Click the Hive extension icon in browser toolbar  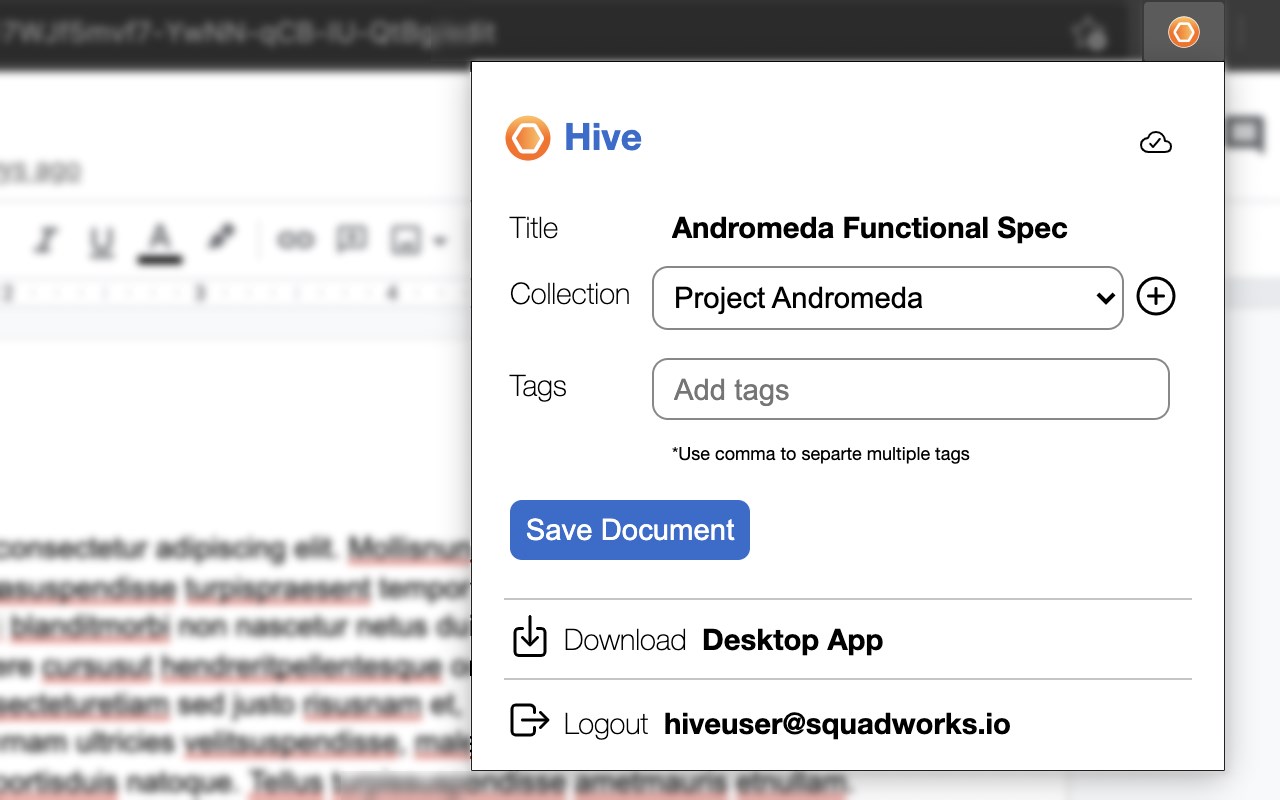coord(1184,32)
